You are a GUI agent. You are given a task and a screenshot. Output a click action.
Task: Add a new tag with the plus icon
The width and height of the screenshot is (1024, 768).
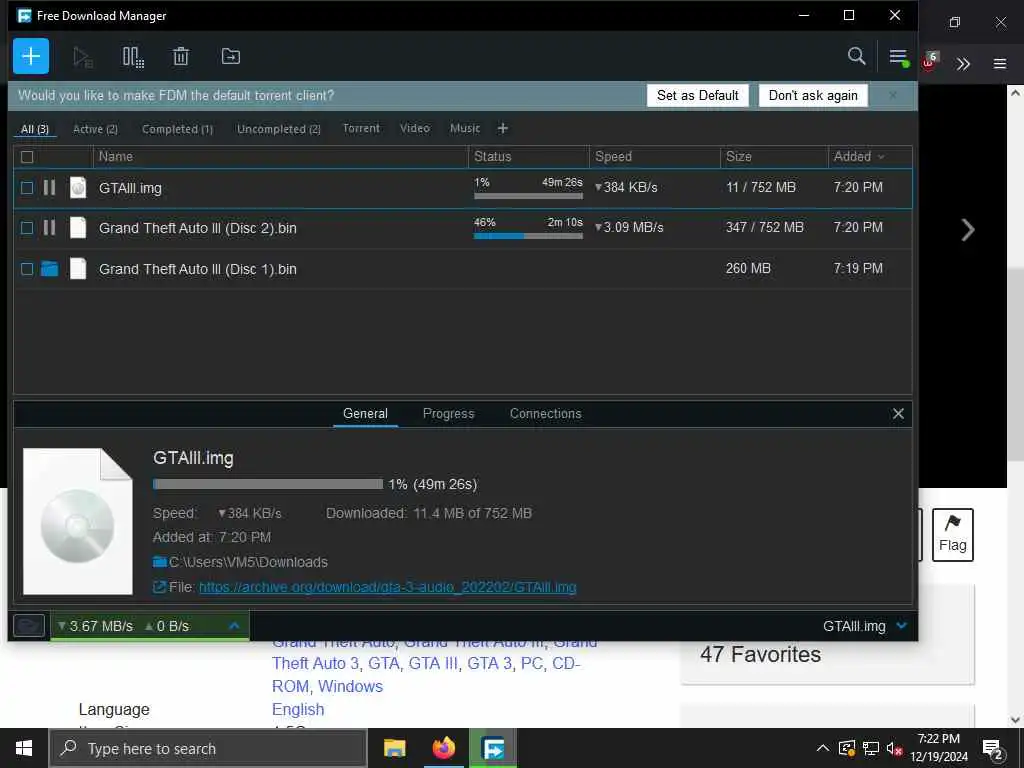click(503, 129)
